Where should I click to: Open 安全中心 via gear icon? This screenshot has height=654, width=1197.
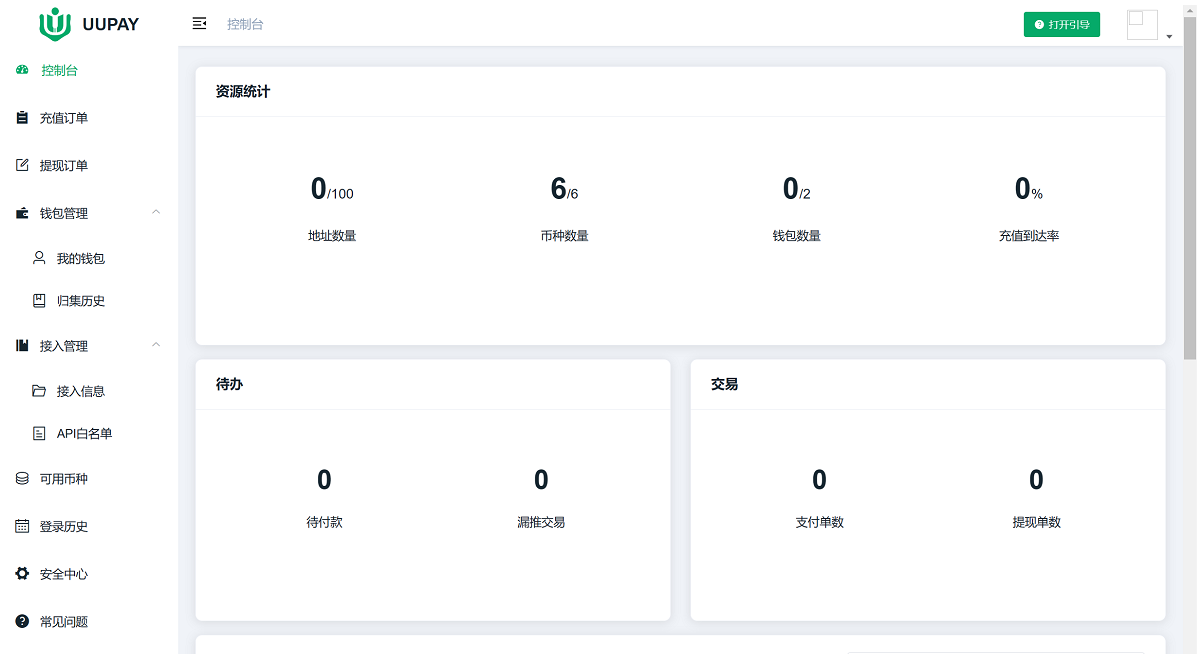pos(22,574)
